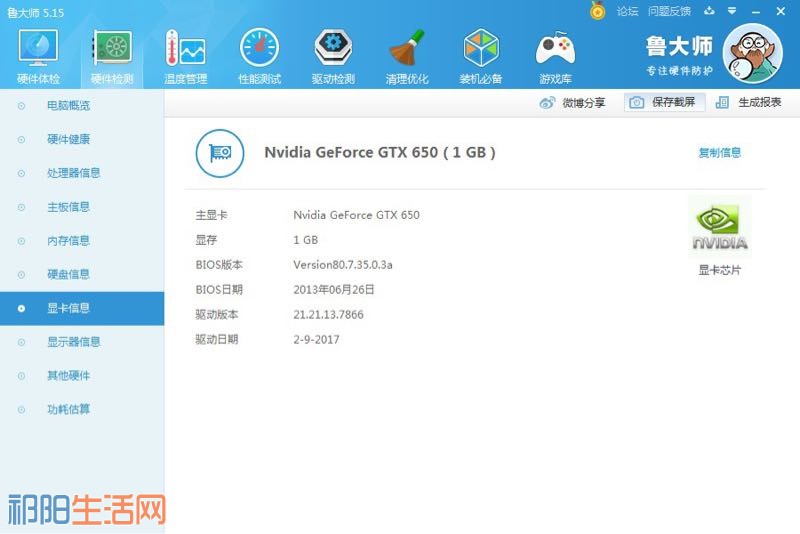
Task: Click the 显存 value 1 GB
Action: (306, 240)
